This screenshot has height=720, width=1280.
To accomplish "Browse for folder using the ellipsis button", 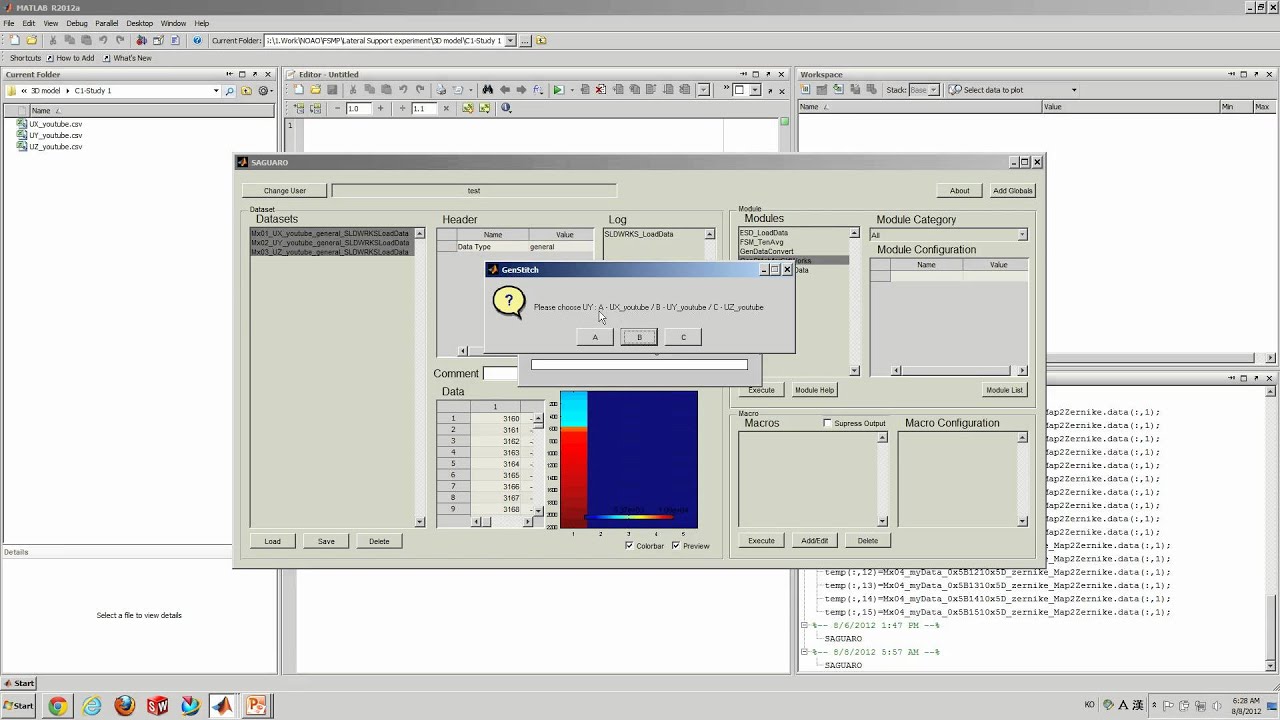I will [526, 41].
